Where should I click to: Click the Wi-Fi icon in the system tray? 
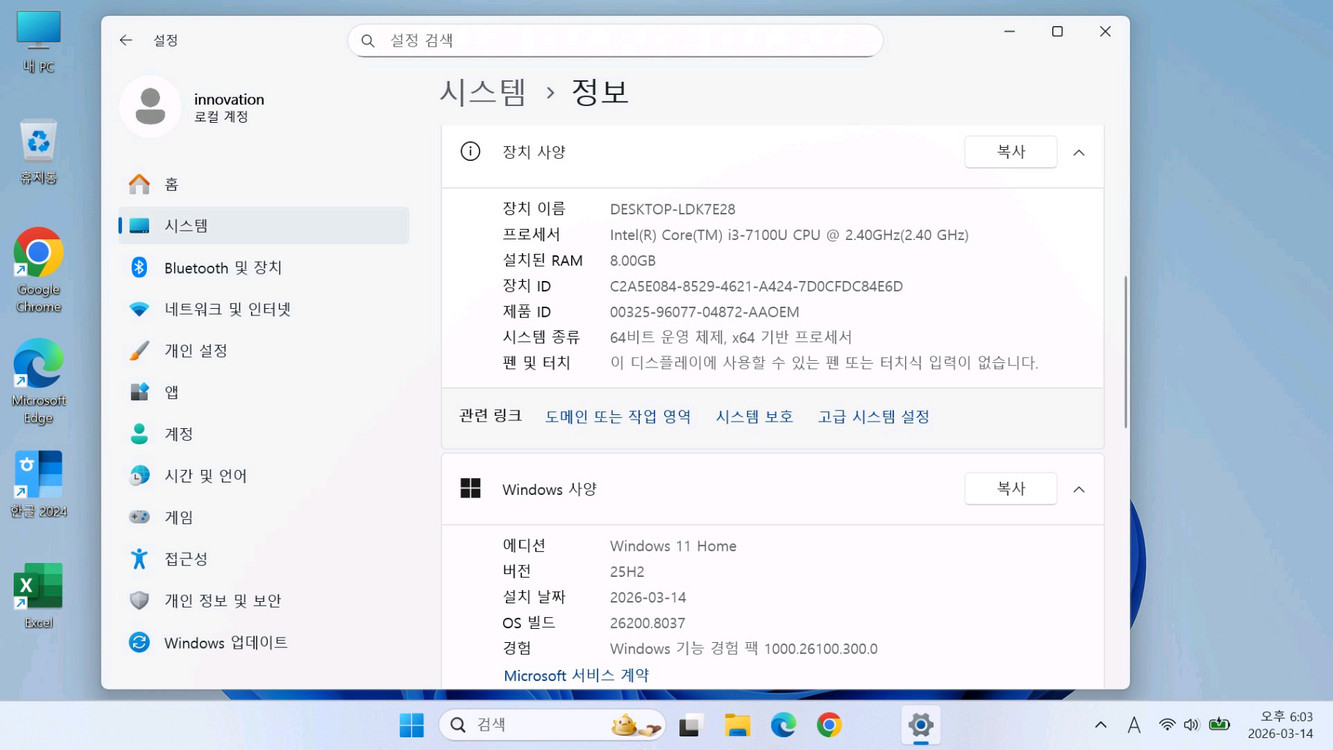tap(1166, 724)
